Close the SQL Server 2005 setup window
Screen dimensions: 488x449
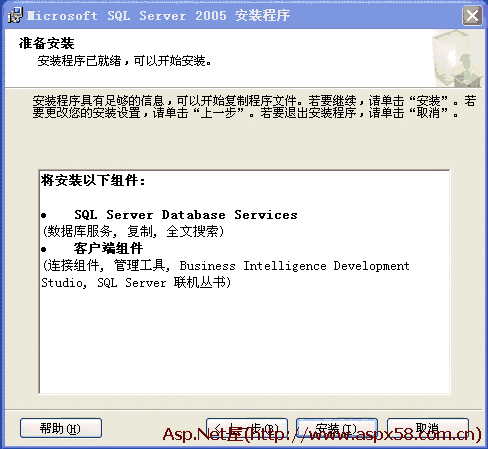click(472, 15)
